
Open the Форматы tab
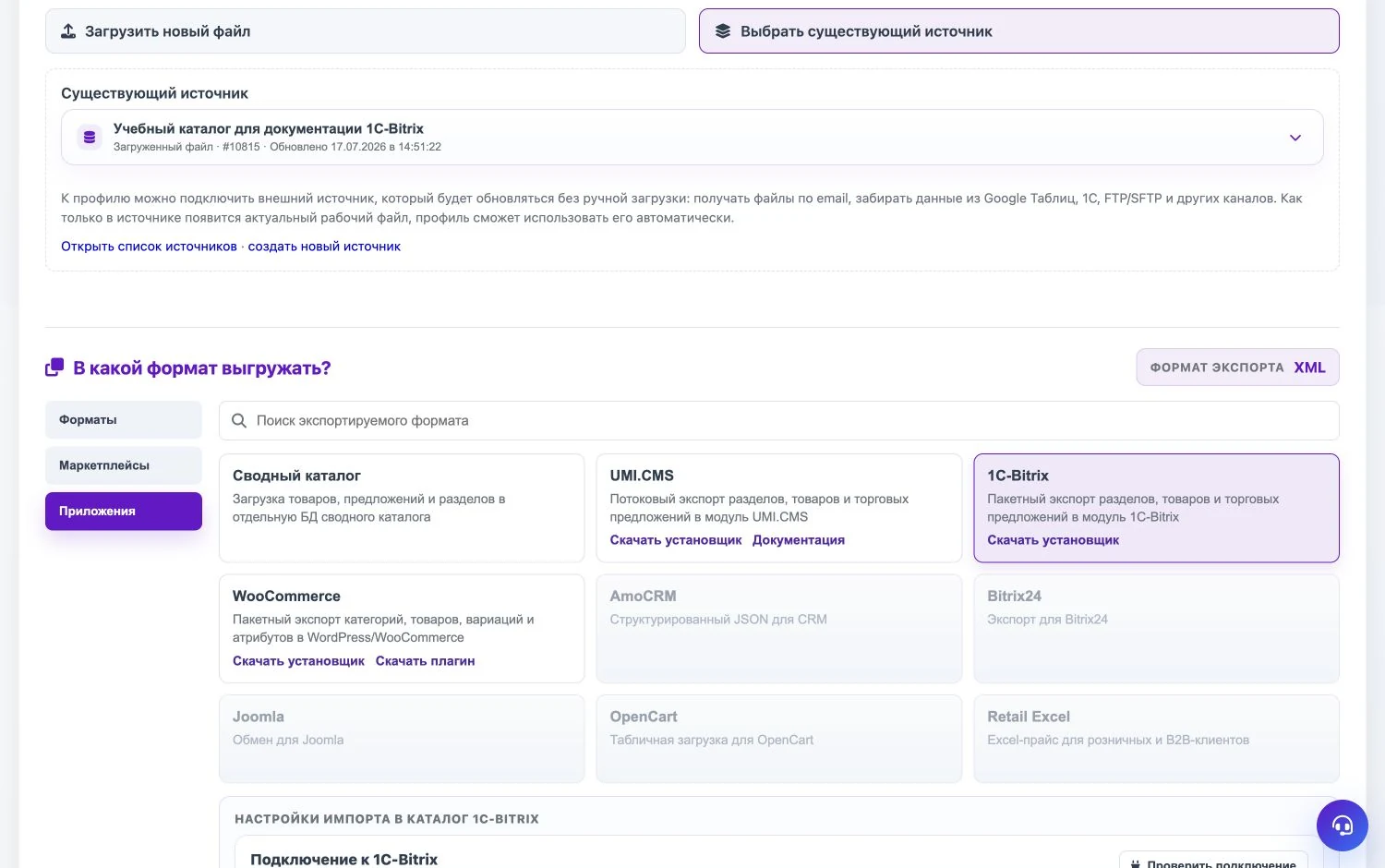[x=124, y=420]
